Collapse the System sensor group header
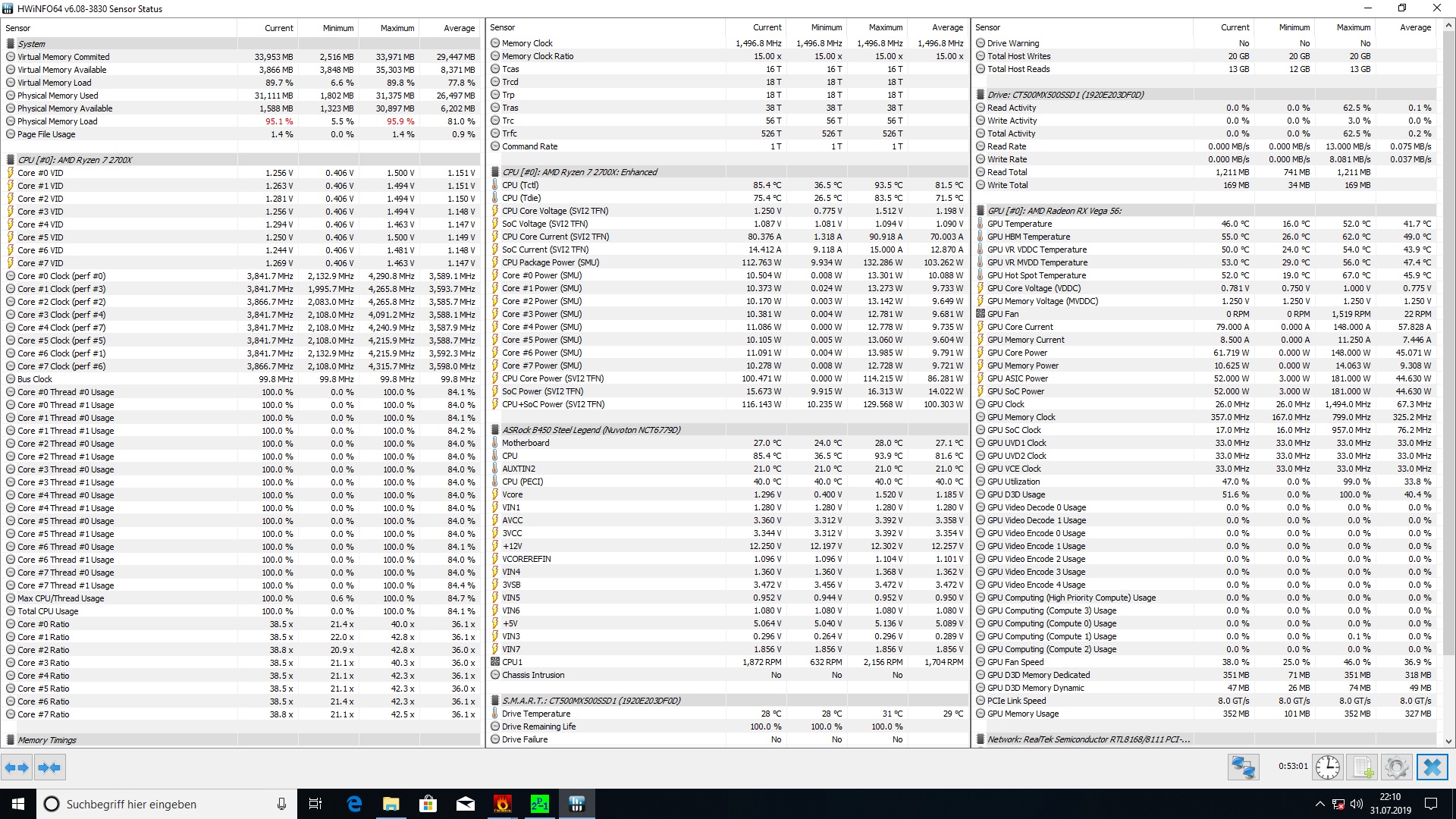Image resolution: width=1456 pixels, height=819 pixels. pyautogui.click(x=31, y=44)
